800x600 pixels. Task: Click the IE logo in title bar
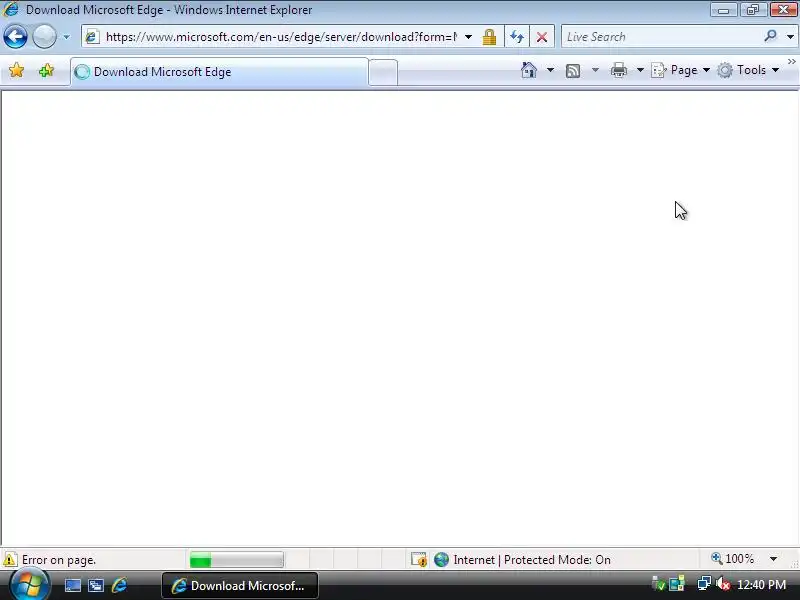coord(11,9)
